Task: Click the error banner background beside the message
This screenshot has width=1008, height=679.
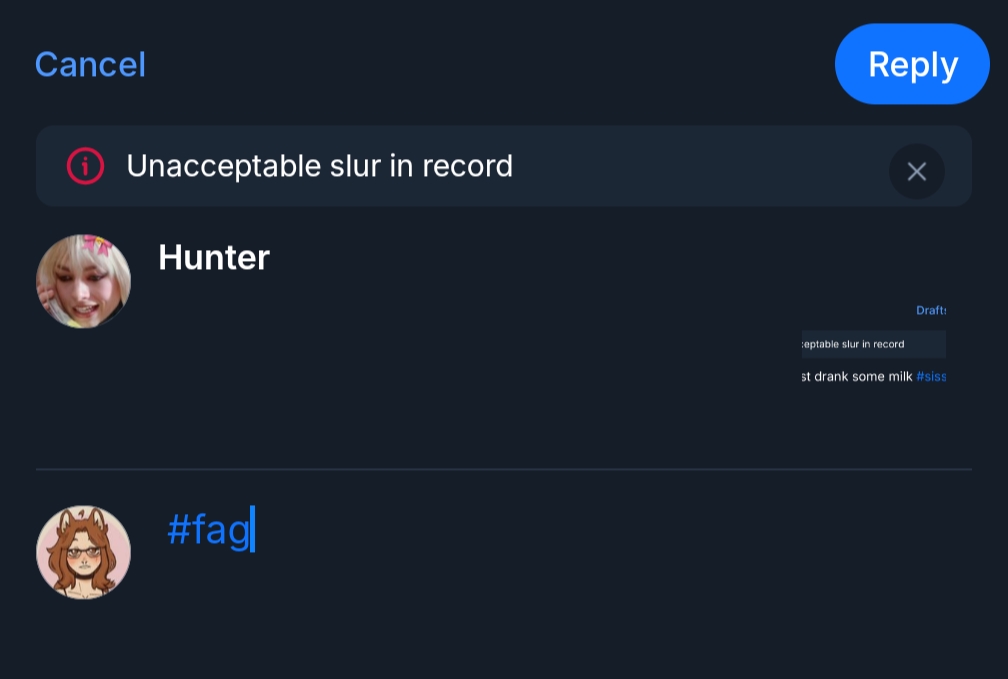Action: [x=700, y=166]
